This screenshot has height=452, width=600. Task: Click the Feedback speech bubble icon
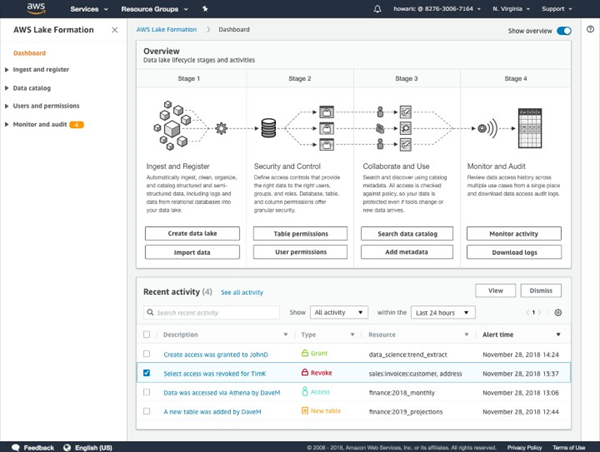(x=16, y=447)
